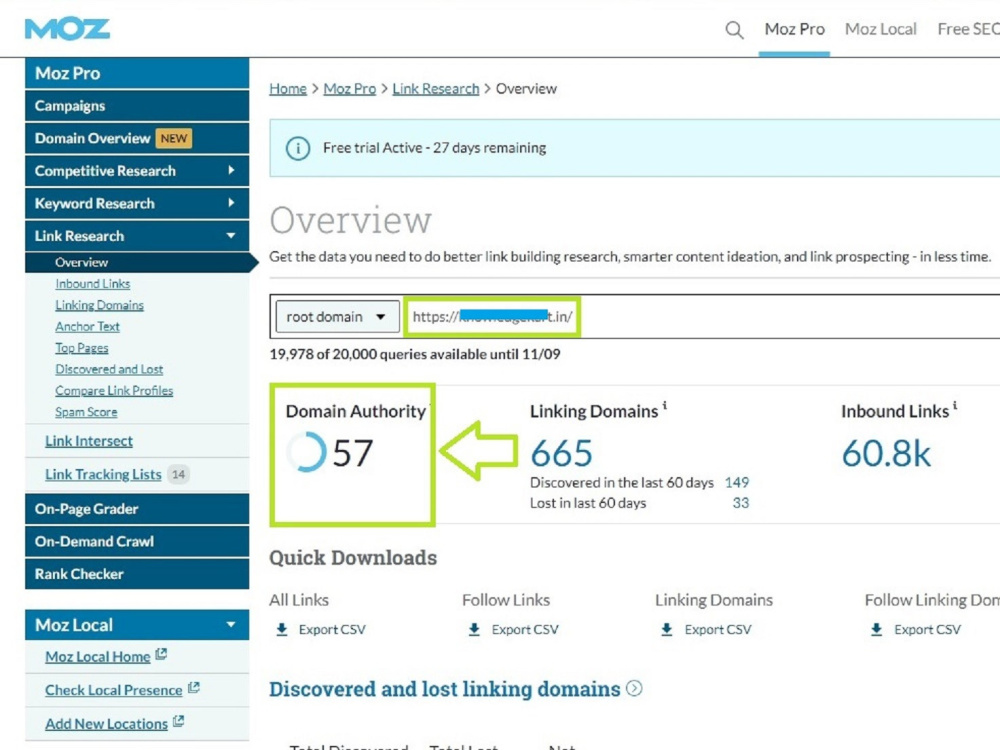Open the search magnifier icon
Image resolution: width=1000 pixels, height=750 pixels.
coord(734,29)
